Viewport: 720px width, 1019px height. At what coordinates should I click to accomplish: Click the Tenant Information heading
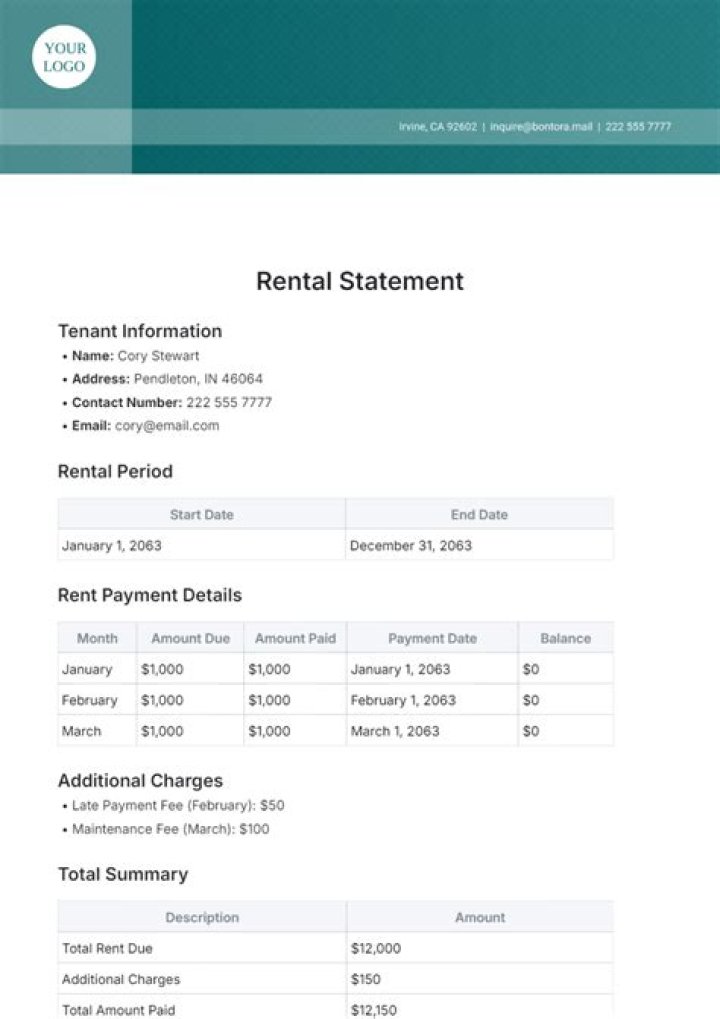[x=140, y=331]
